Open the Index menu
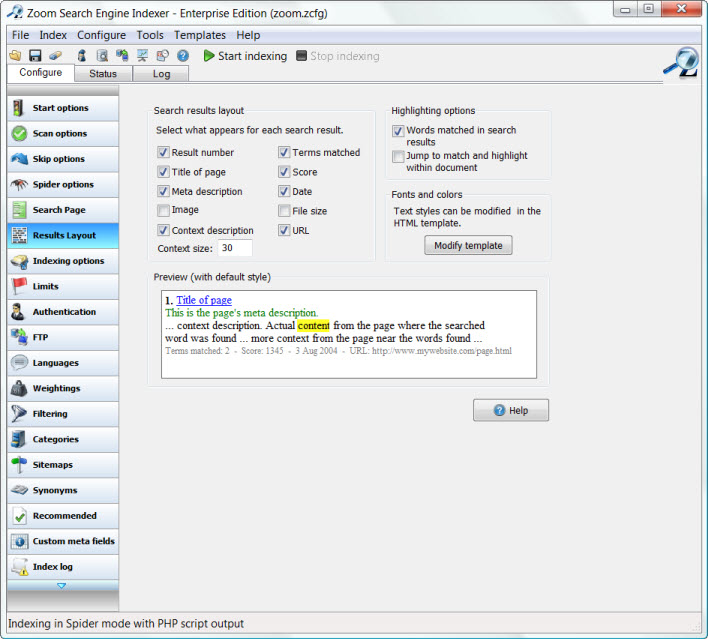Screen dimensions: 708x639 point(53,35)
